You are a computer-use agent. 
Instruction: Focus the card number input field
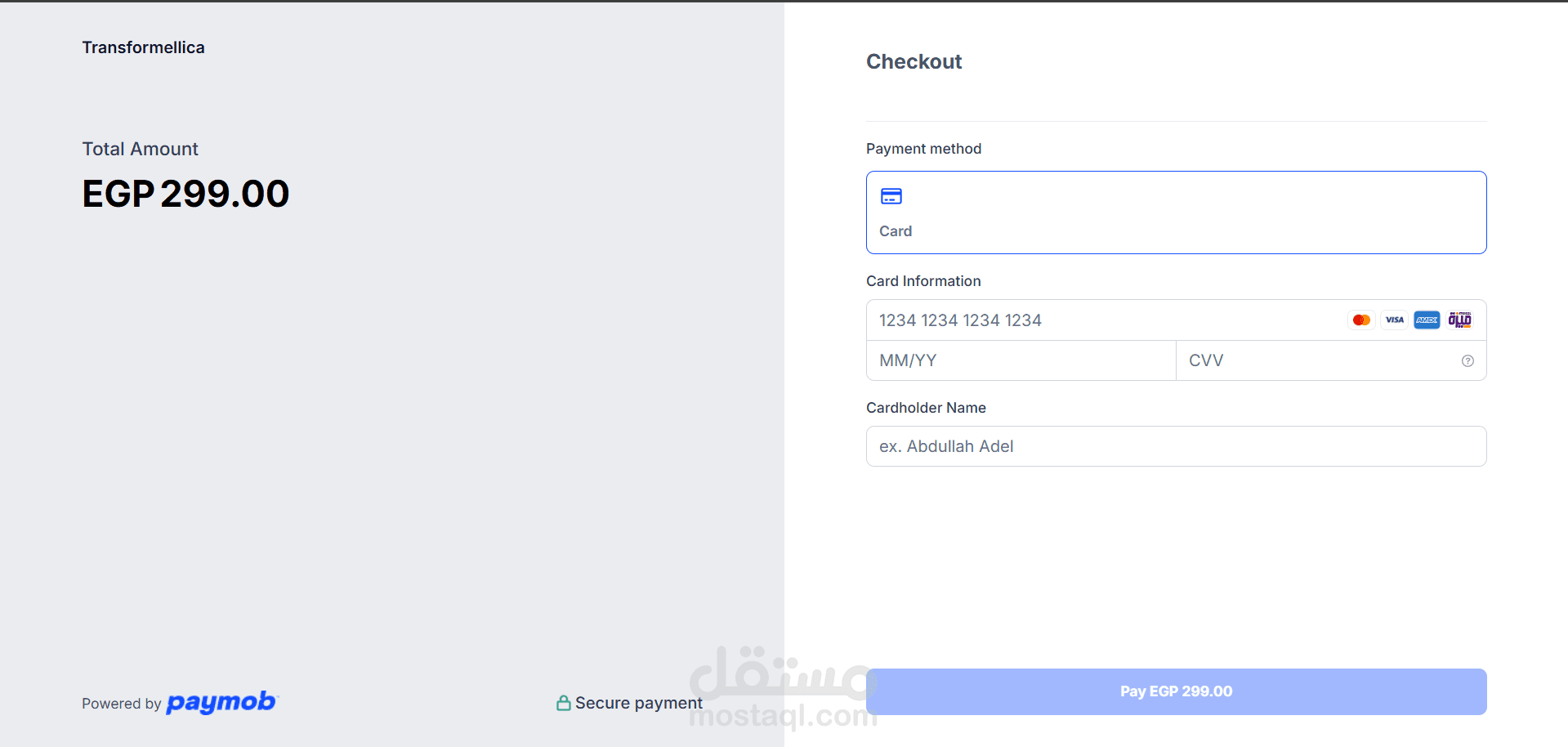point(1176,320)
